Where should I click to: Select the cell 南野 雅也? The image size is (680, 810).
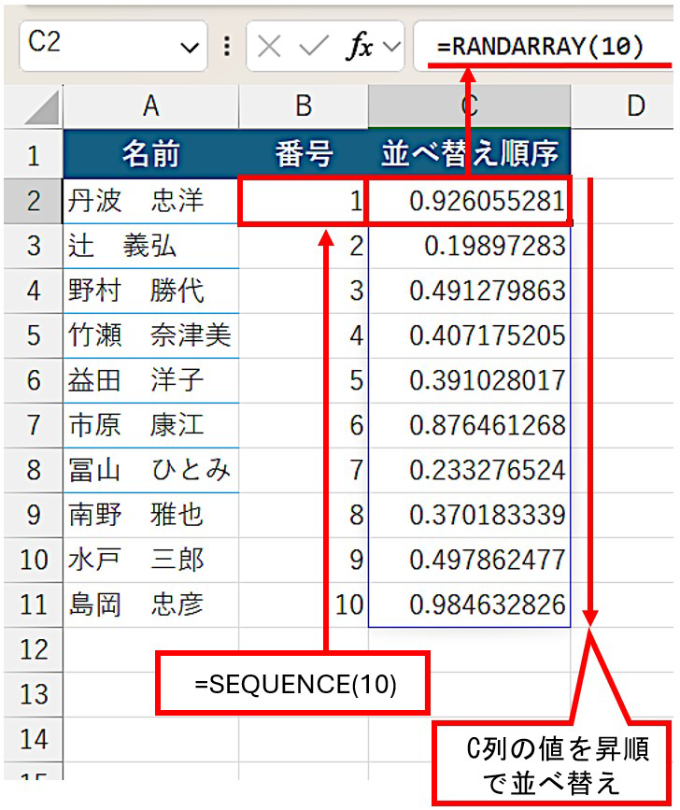tap(151, 516)
